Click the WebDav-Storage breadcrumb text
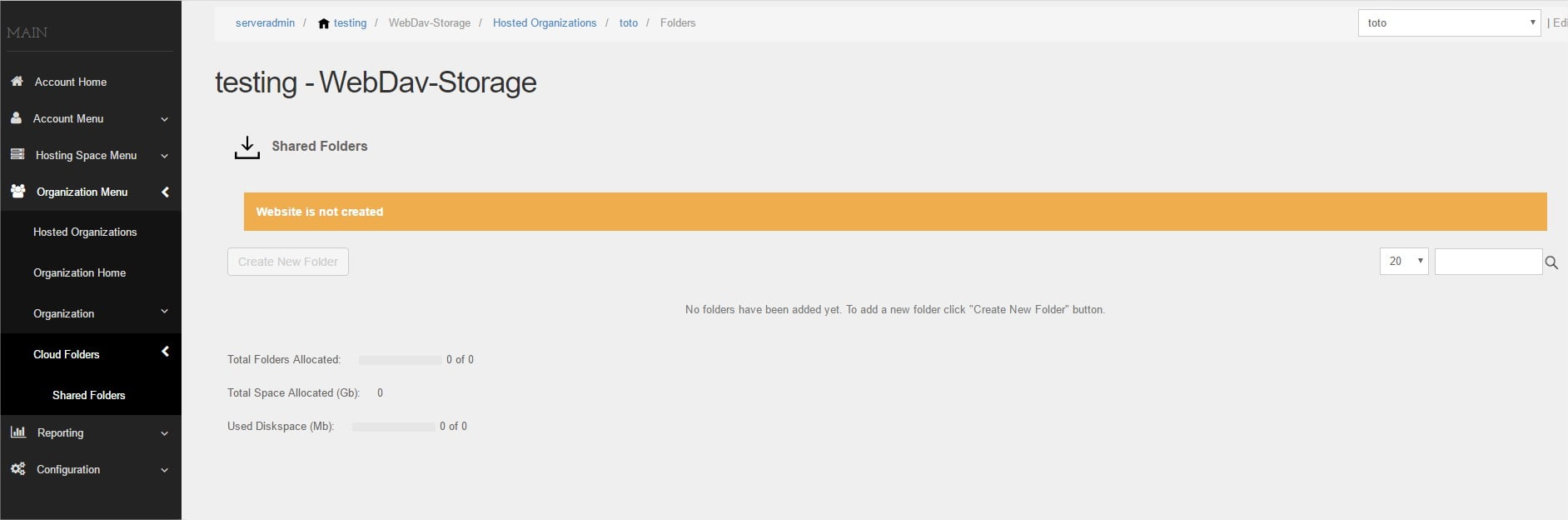This screenshot has height=520, width=1568. click(x=430, y=23)
